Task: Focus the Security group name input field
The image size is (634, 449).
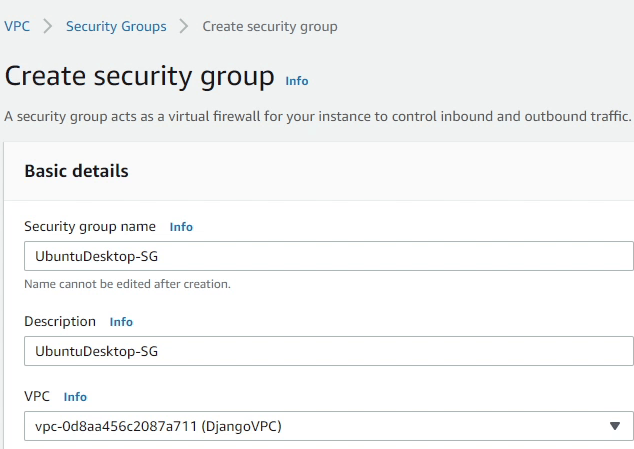Action: 328,256
